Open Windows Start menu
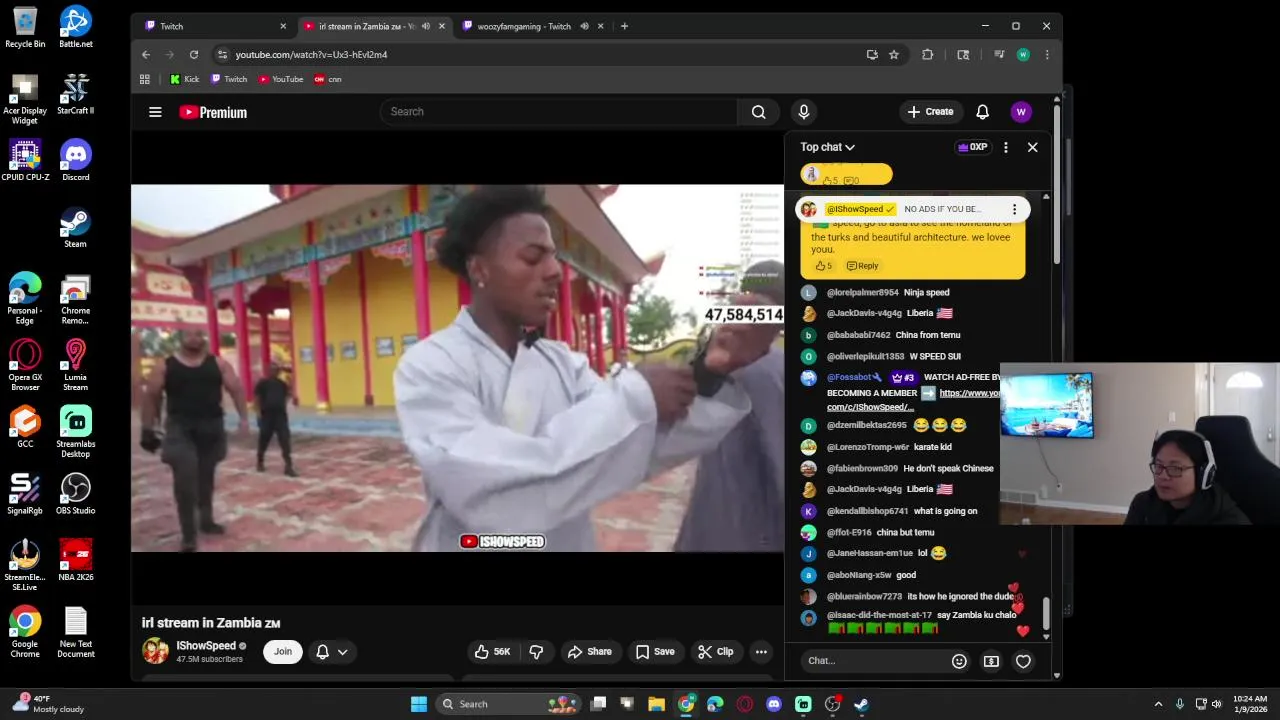 (x=419, y=704)
